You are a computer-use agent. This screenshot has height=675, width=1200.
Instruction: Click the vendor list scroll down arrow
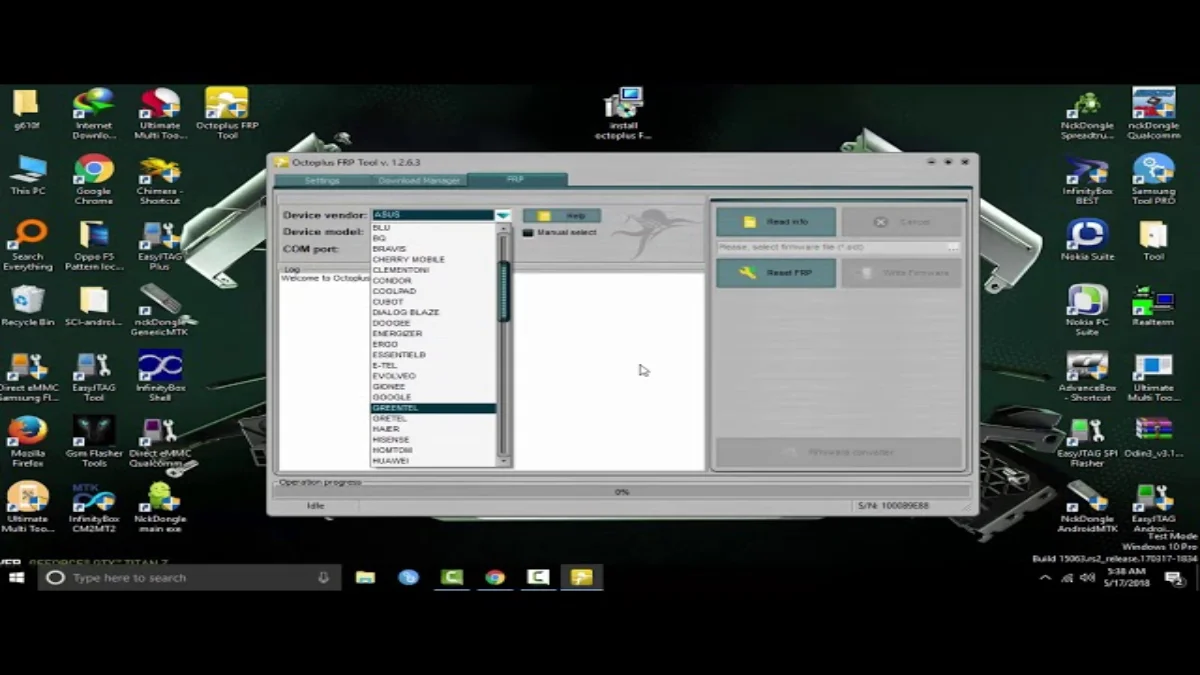pos(504,461)
